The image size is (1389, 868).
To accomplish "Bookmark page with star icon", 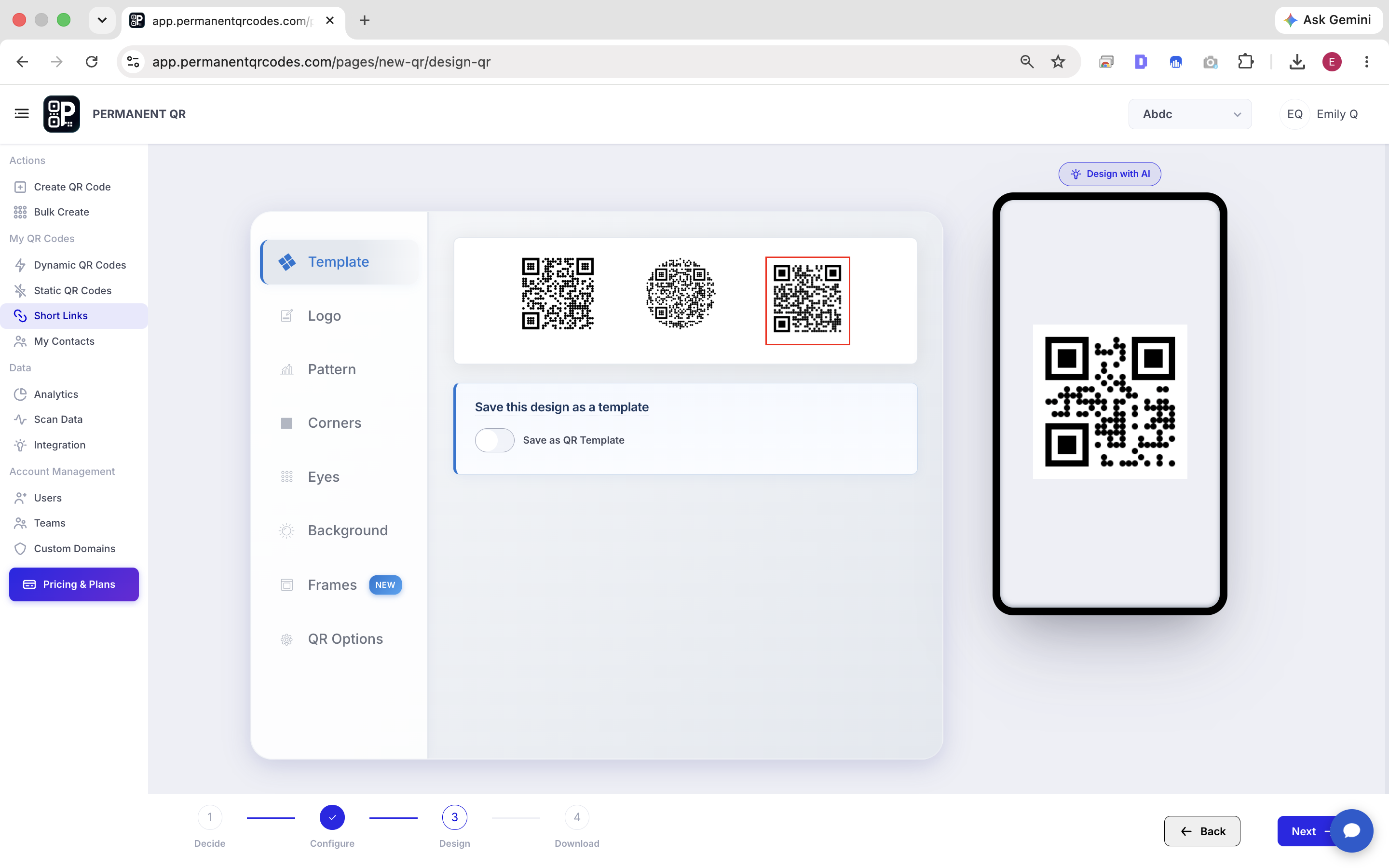I will (x=1058, y=62).
